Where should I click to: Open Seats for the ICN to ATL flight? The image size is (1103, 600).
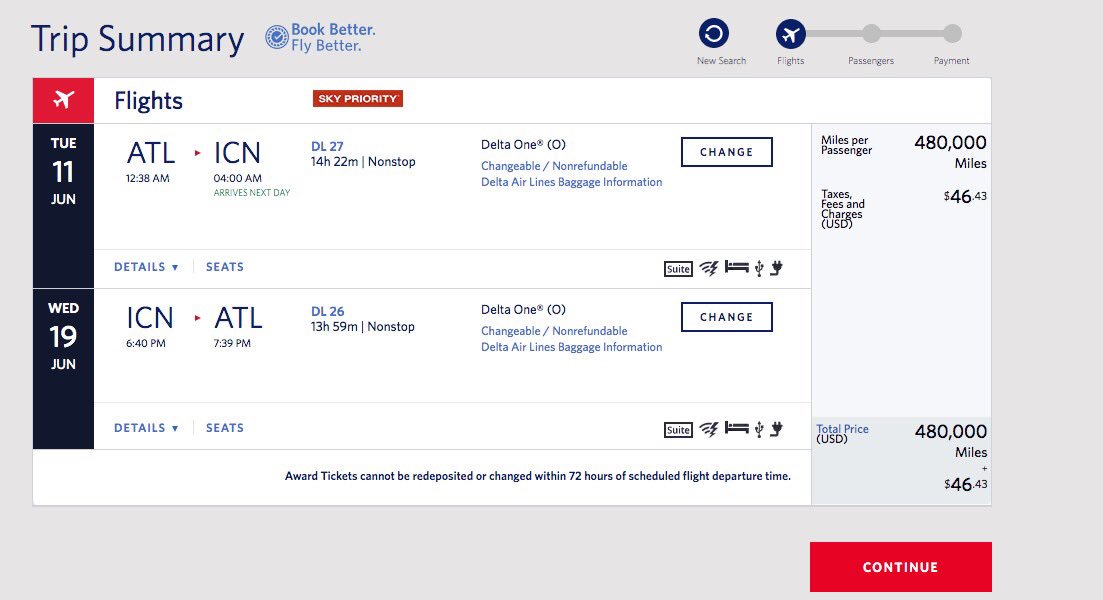click(x=225, y=428)
